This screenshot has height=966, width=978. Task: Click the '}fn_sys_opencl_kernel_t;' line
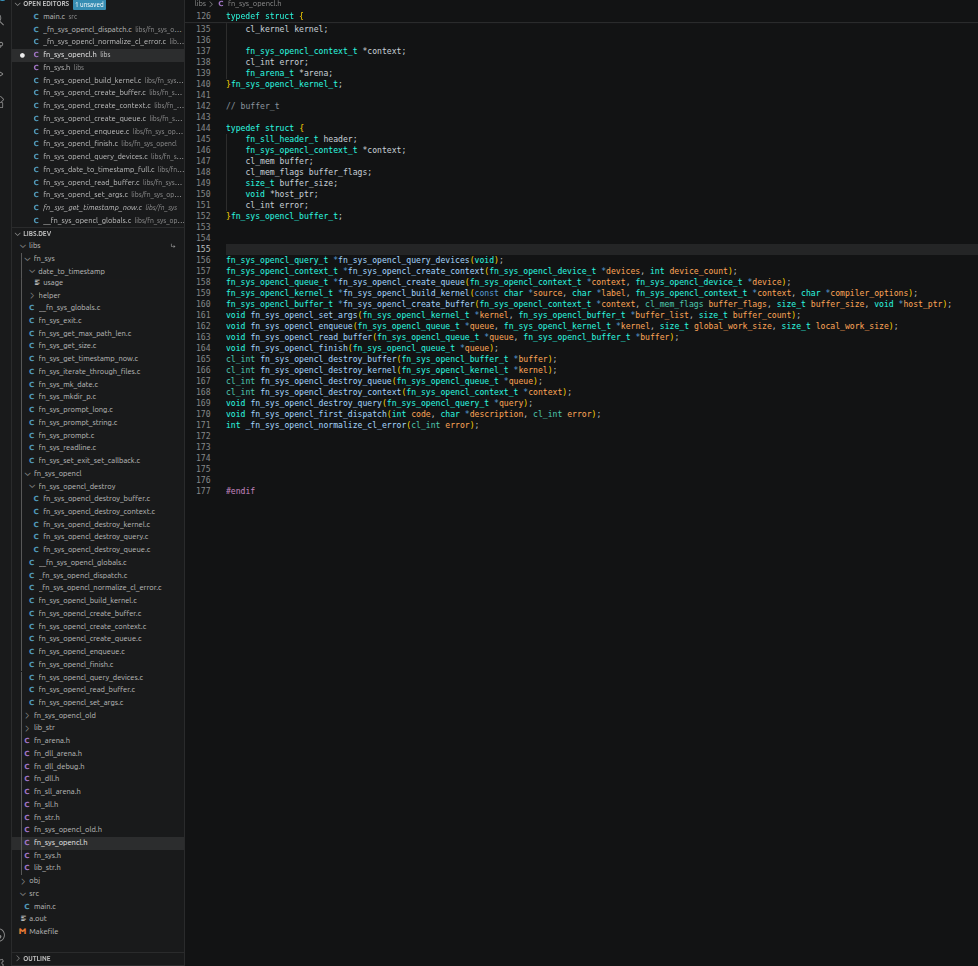coord(284,84)
